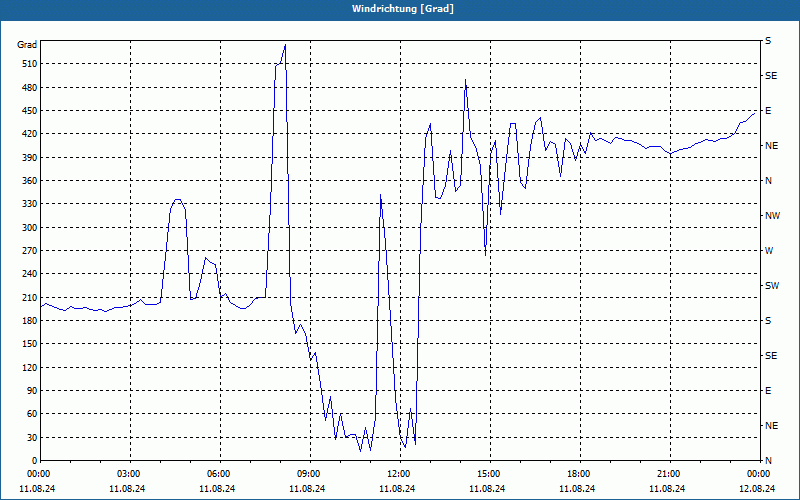The height and width of the screenshot is (500, 800).
Task: Click the 420 y-axis value
Action: [x=30, y=134]
